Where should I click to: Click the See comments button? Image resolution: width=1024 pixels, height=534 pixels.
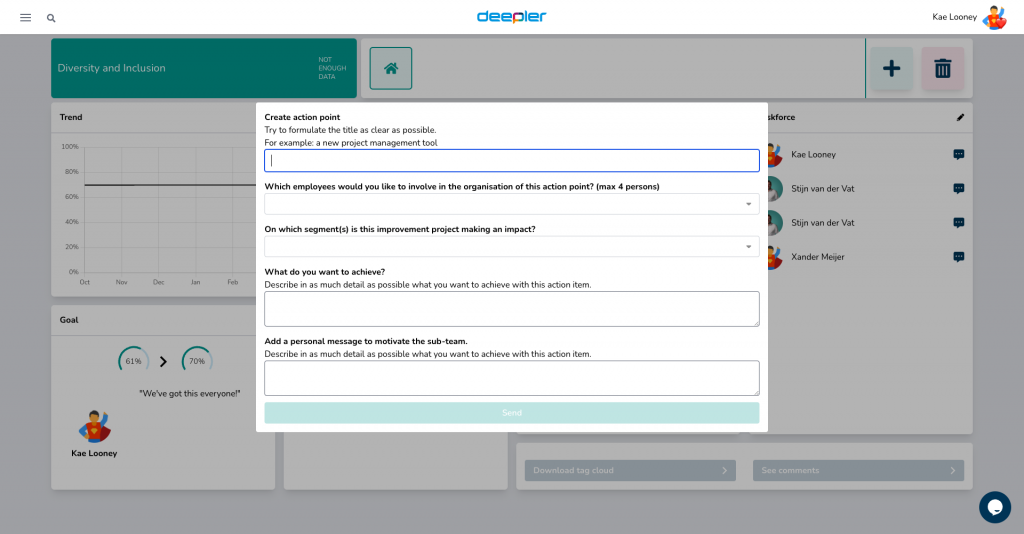coord(858,470)
